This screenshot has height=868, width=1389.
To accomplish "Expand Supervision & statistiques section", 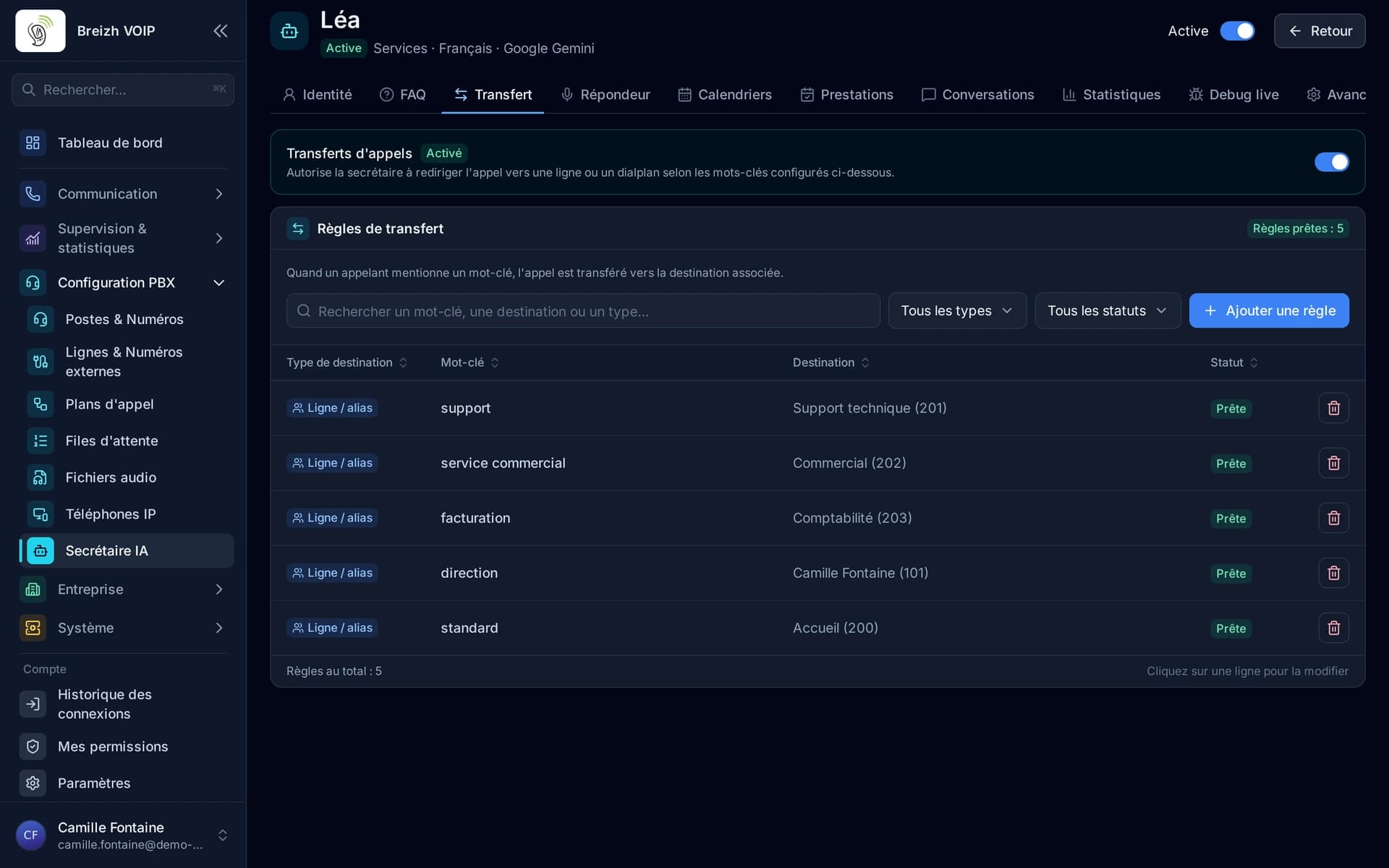I will coord(123,238).
